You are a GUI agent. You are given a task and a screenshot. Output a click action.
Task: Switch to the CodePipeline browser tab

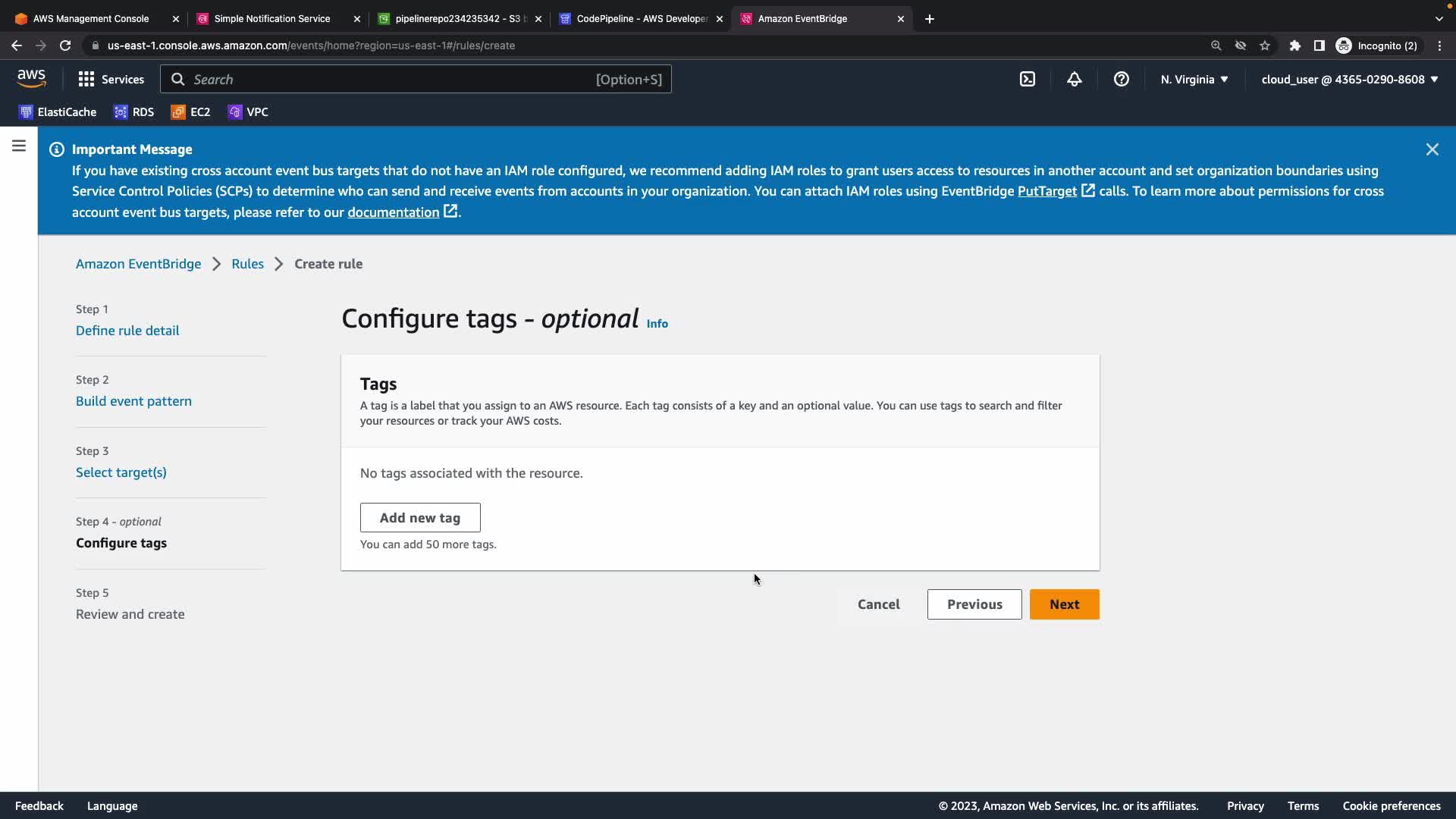tap(641, 18)
